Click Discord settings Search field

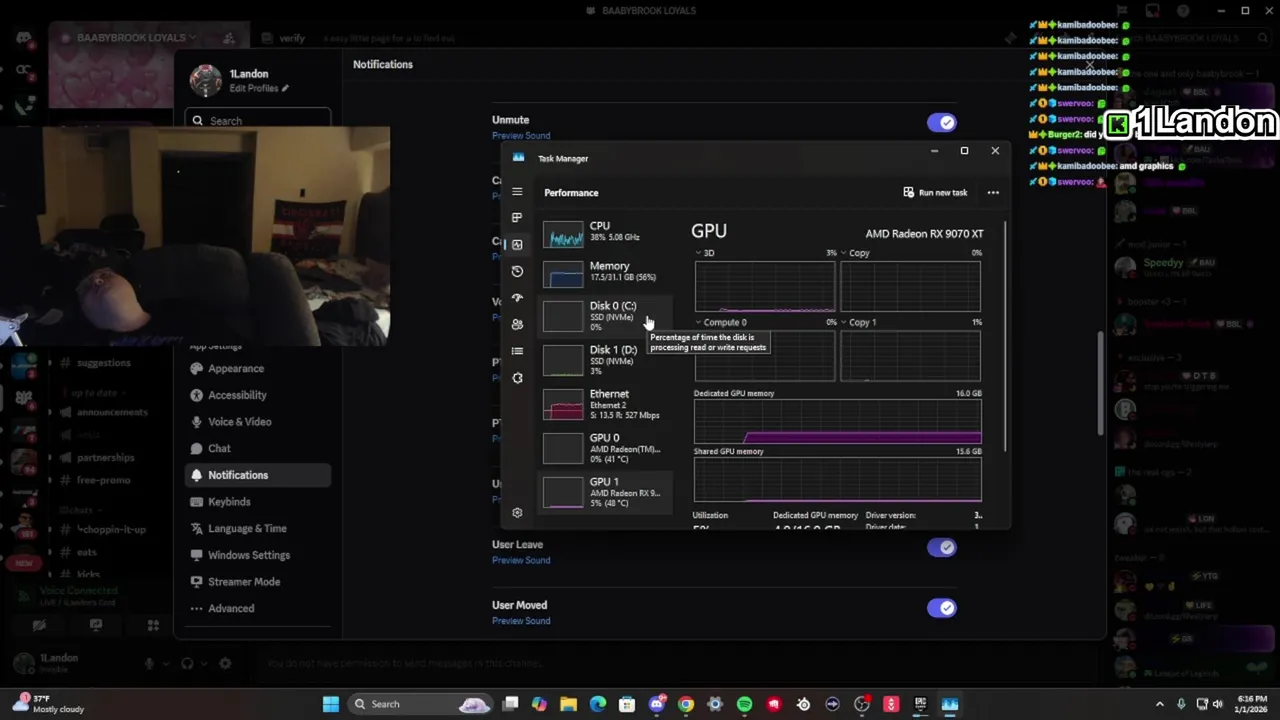[x=259, y=120]
